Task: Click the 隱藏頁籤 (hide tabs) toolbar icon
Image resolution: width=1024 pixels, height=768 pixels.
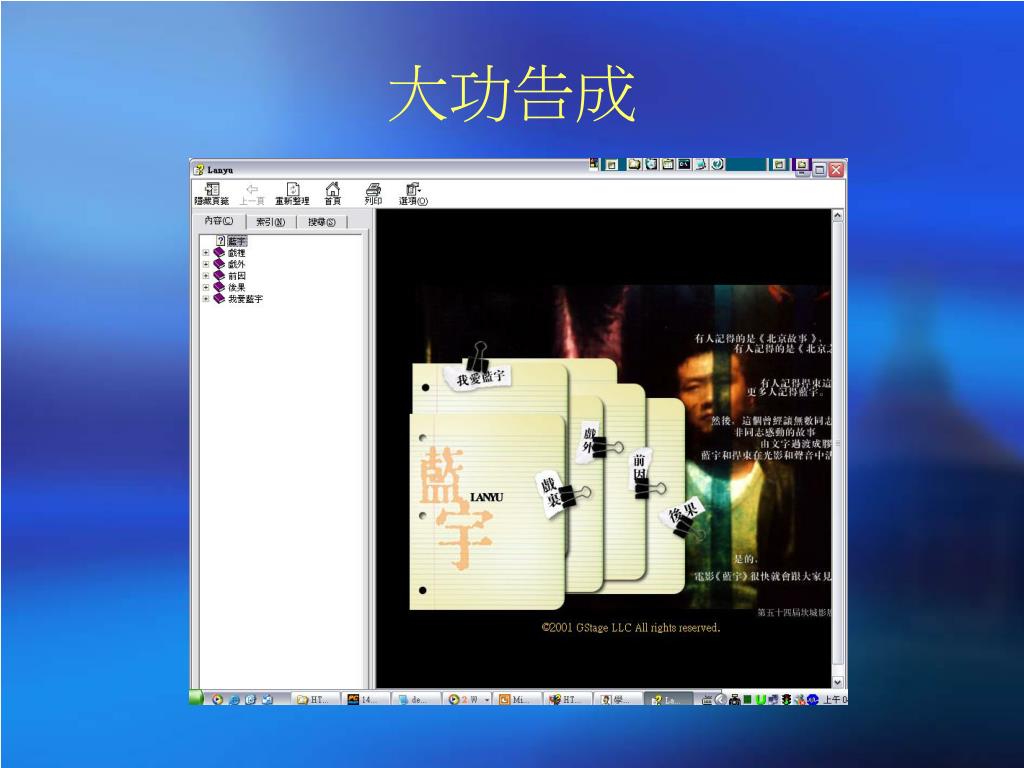Action: pos(212,194)
